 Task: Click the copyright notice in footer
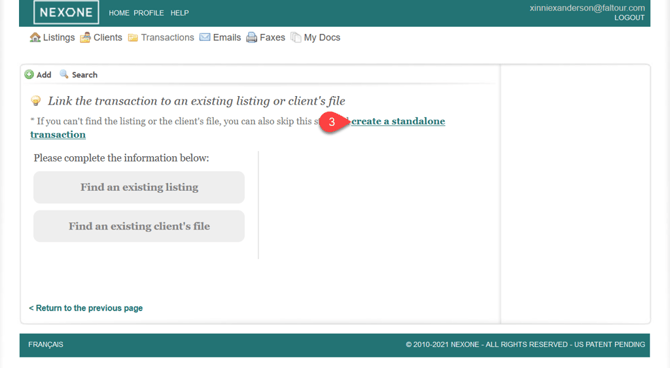[x=525, y=344]
